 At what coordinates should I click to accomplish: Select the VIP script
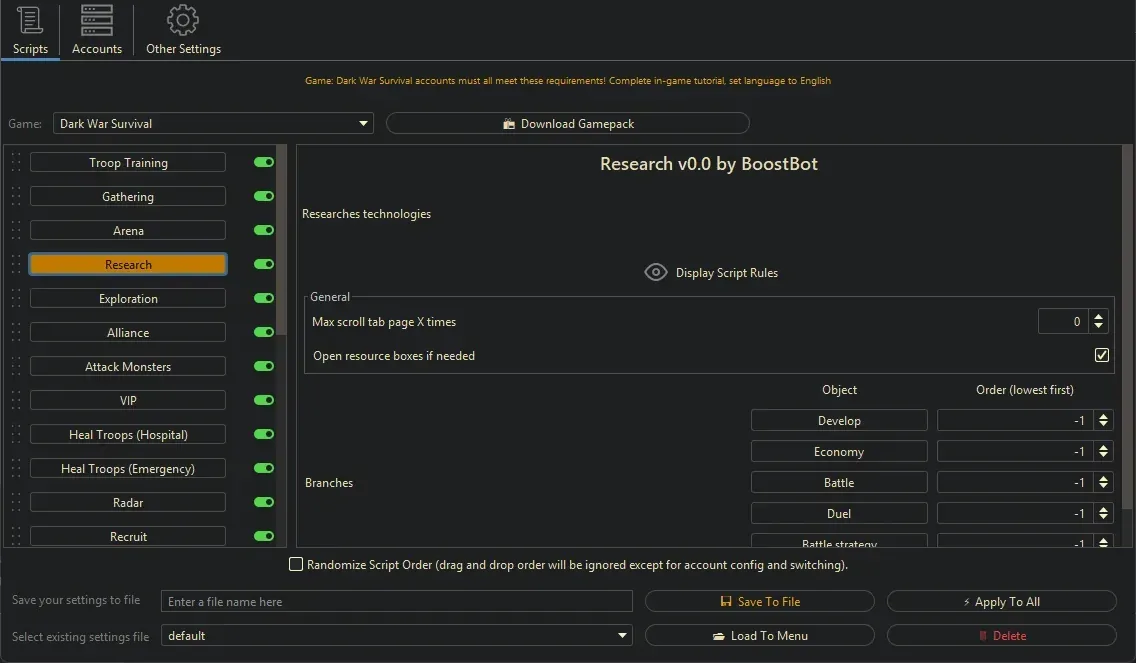(128, 401)
